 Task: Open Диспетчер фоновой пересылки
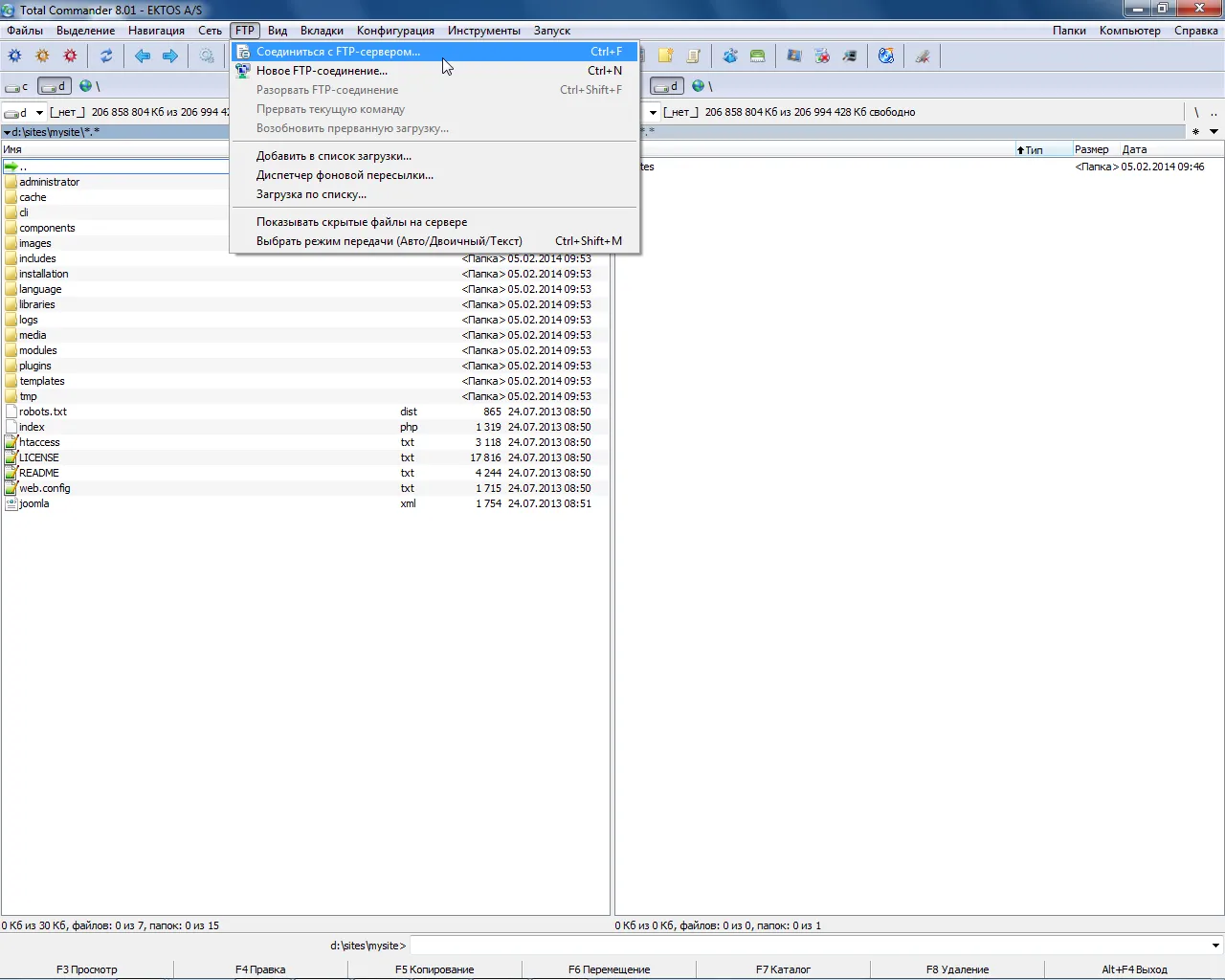point(434,175)
